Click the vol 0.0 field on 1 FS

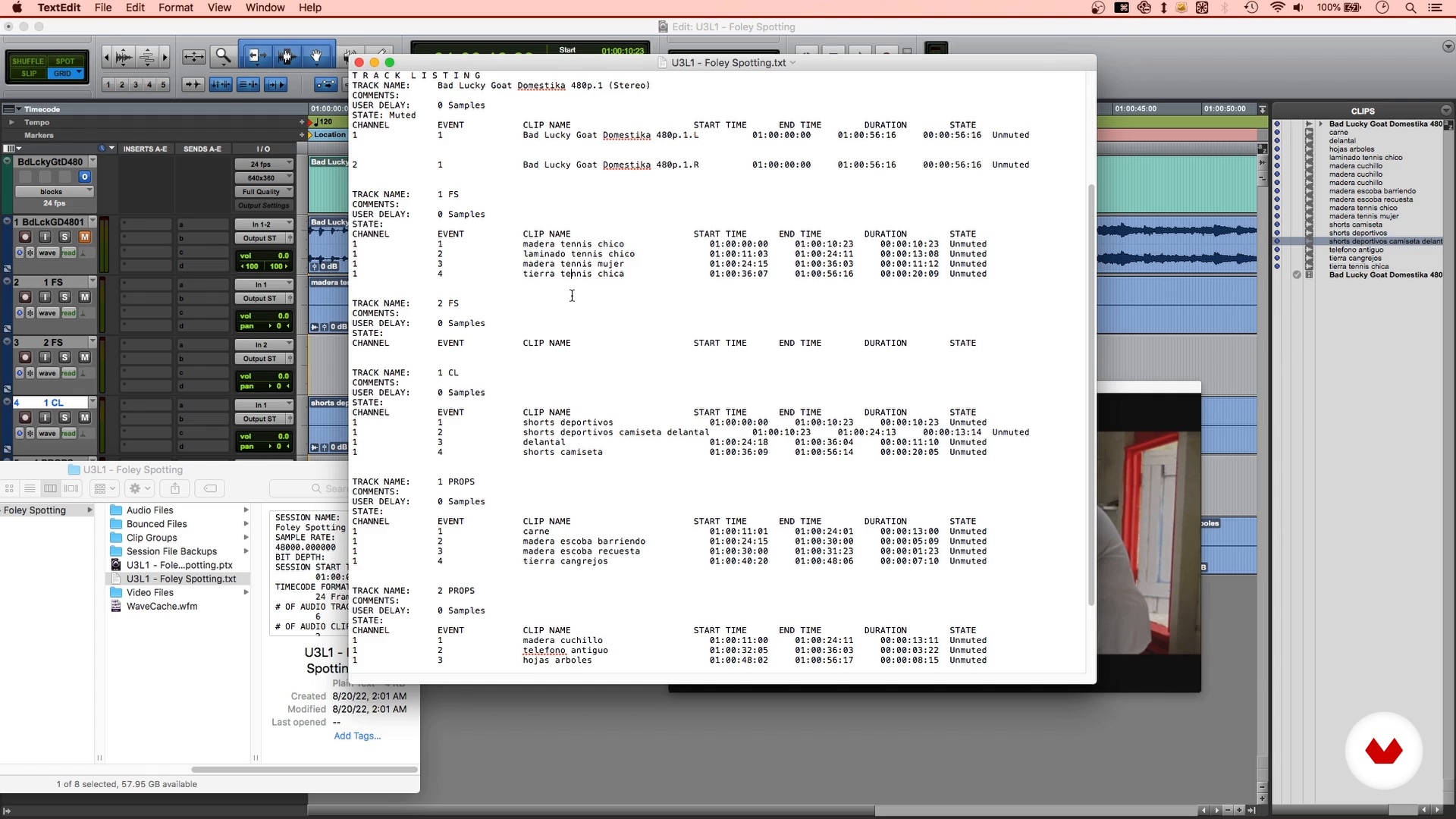264,316
